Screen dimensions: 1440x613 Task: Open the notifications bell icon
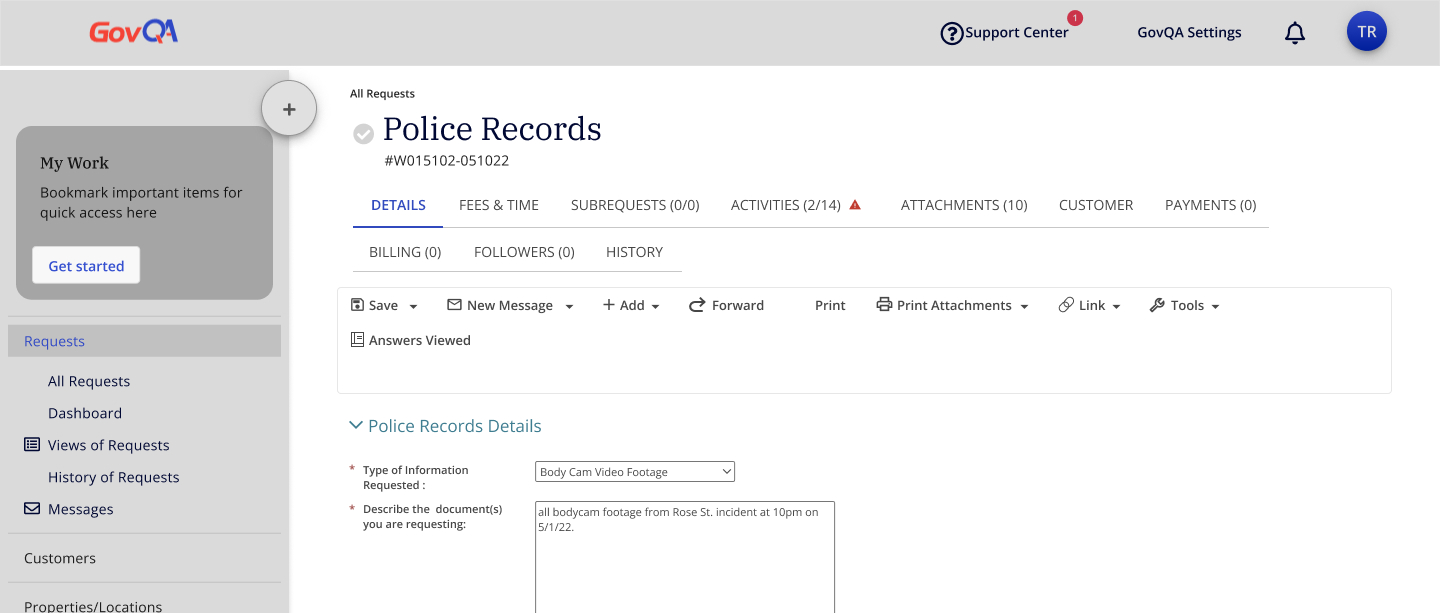coord(1295,33)
